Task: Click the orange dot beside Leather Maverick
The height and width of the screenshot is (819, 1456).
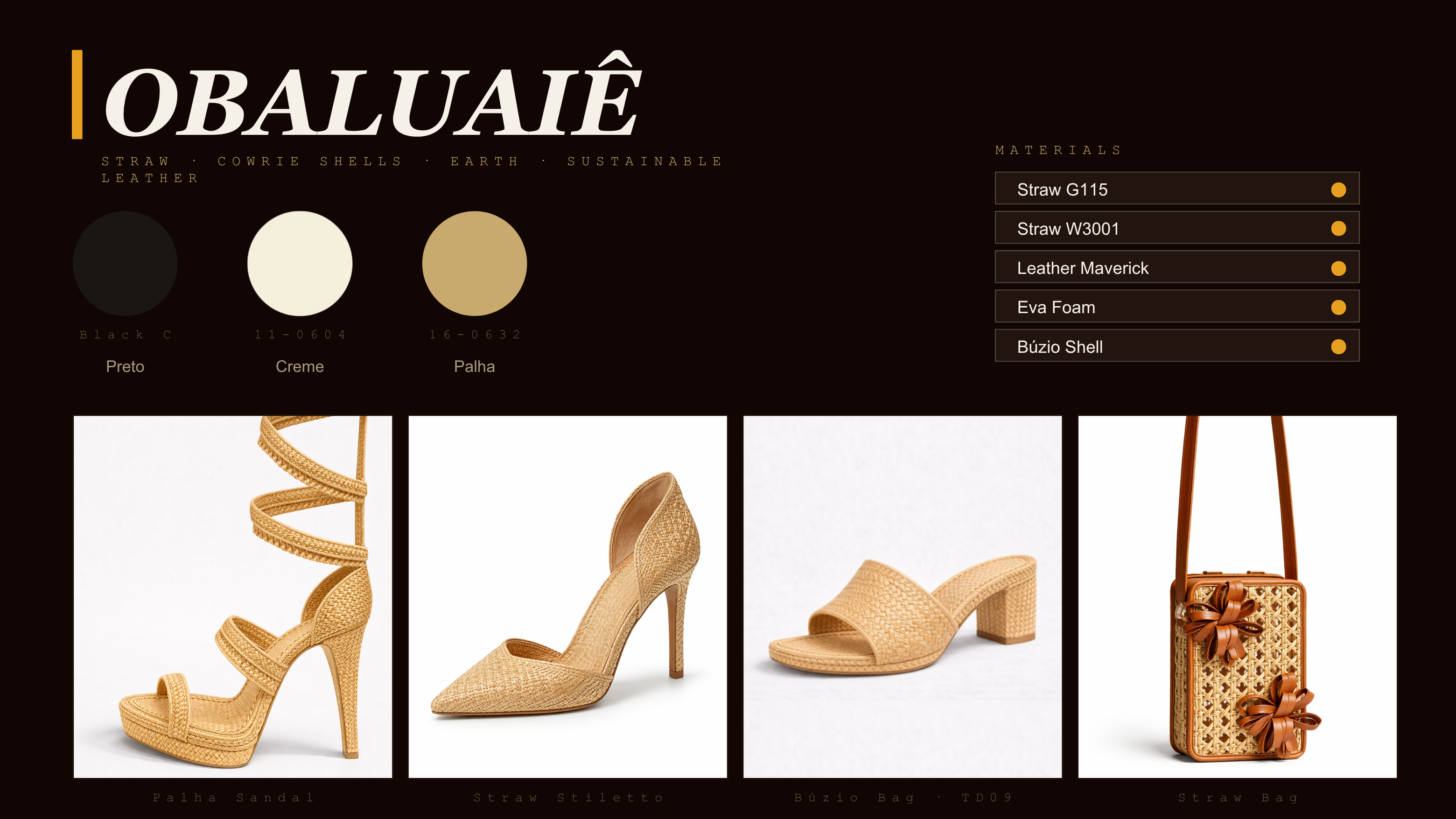Action: pos(1338,268)
